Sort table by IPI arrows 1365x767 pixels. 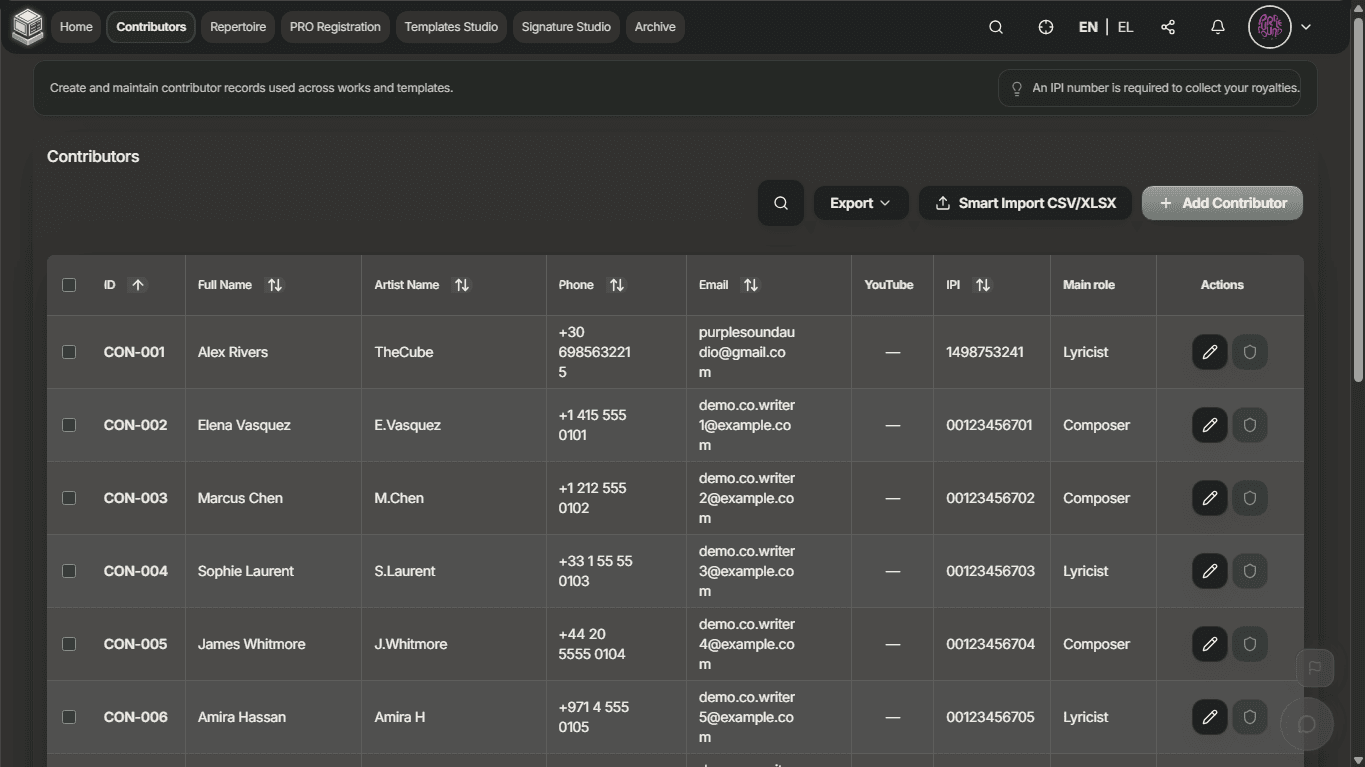click(x=983, y=285)
